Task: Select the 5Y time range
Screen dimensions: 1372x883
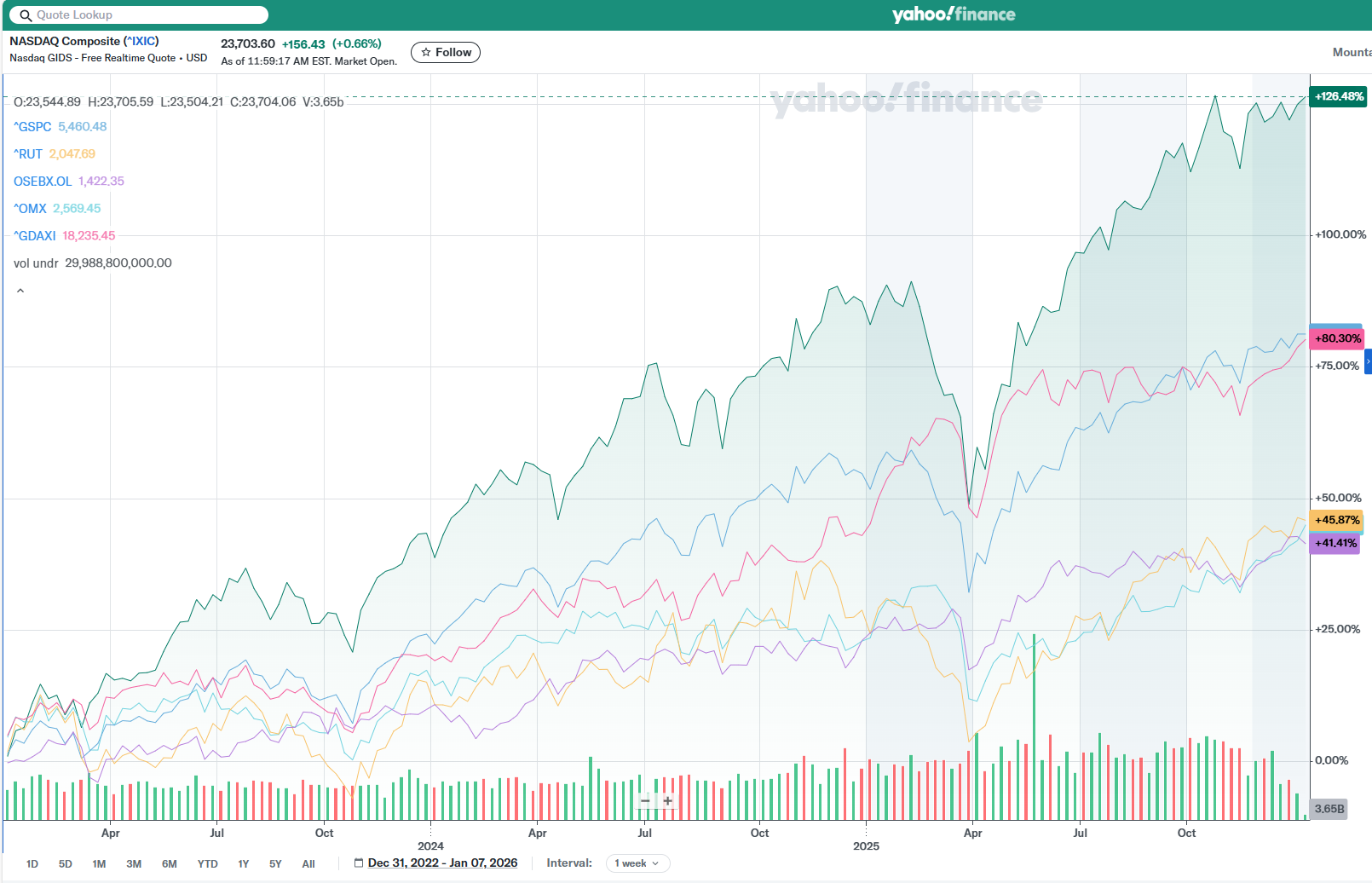Action: 275,863
